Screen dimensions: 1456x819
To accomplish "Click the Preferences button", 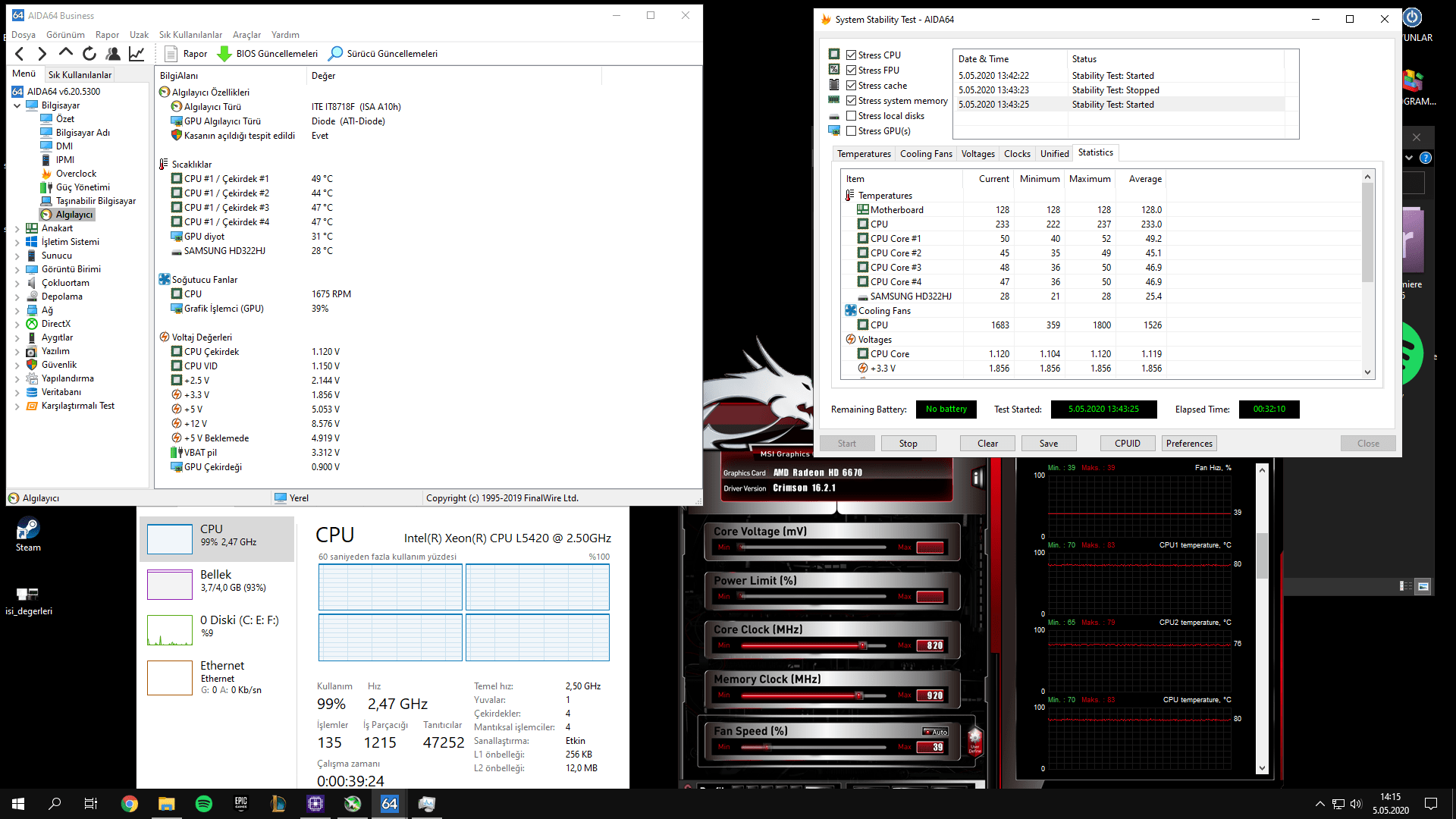I will pos(1188,444).
